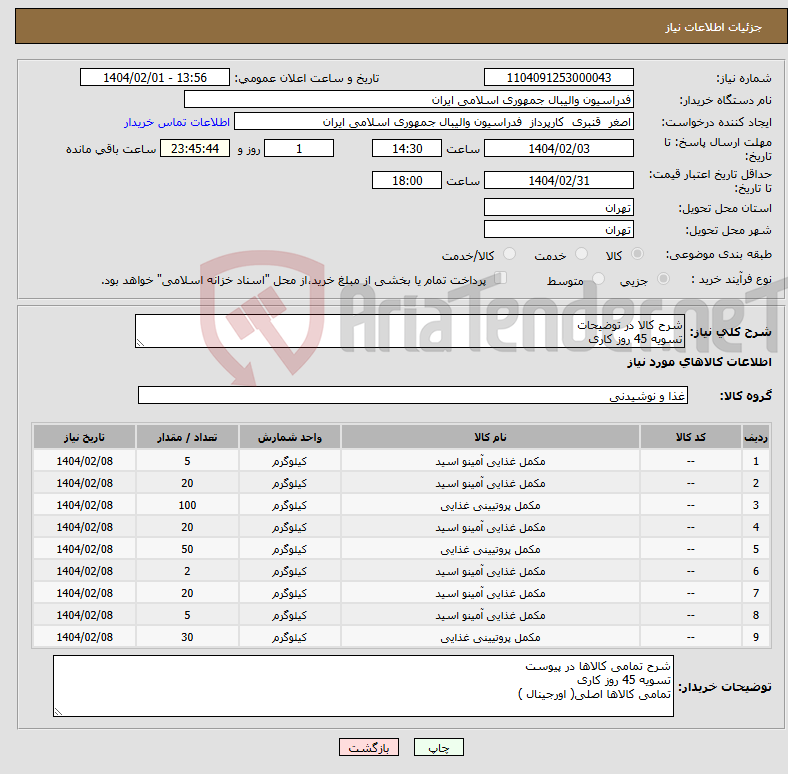The width and height of the screenshot is (788, 774).
Task: Click the کد کالا column header
Action: tap(690, 437)
